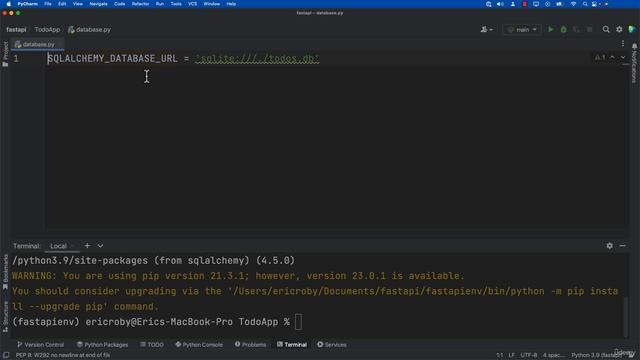Open the Problems tool window
The width and height of the screenshot is (640, 360).
pyautogui.click(x=250, y=344)
